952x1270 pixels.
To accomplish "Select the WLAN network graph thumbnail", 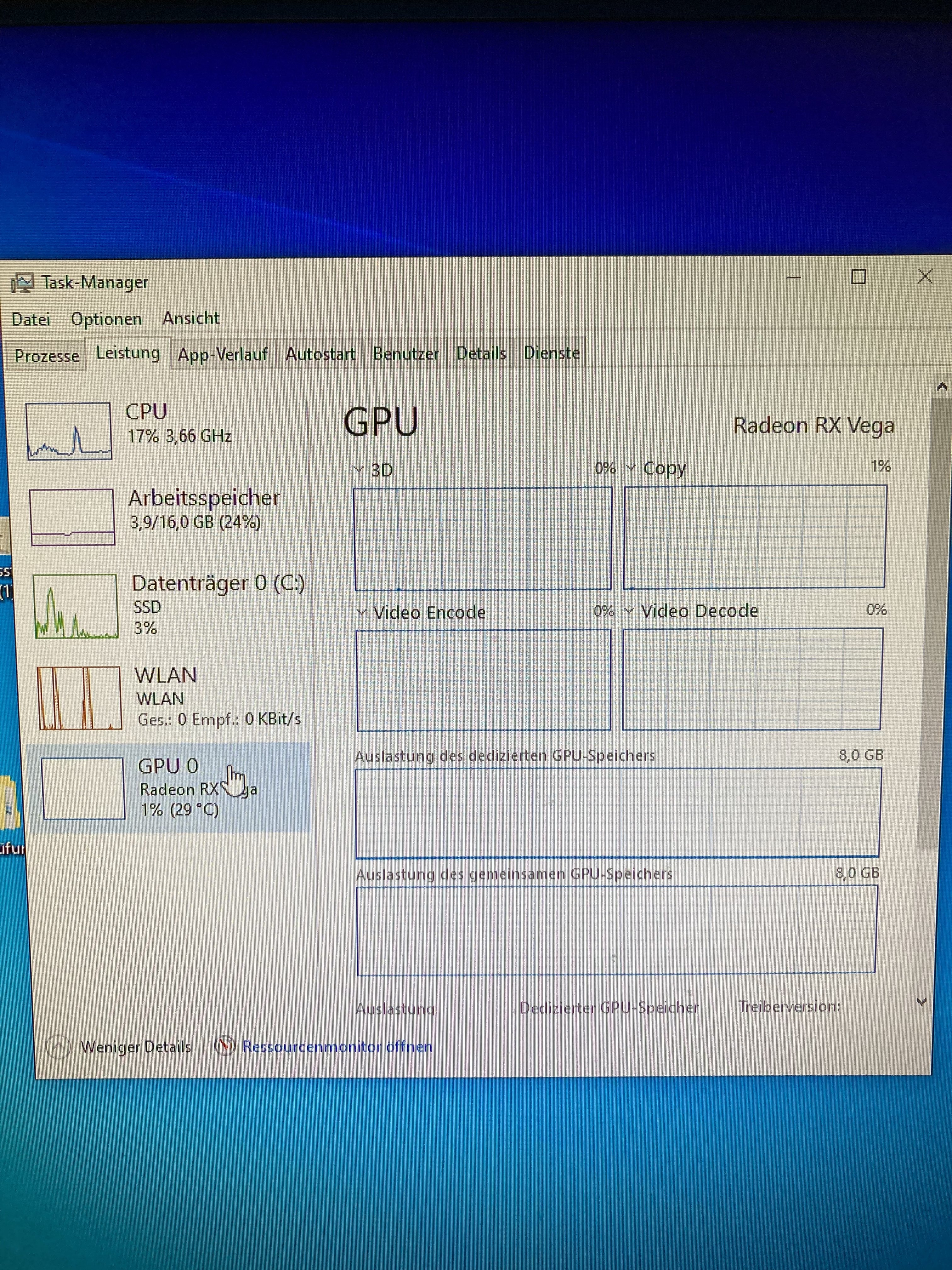I will click(79, 698).
